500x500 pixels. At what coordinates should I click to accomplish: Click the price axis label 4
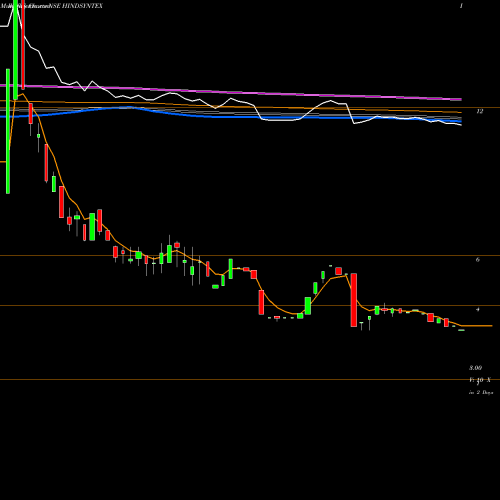(x=478, y=310)
